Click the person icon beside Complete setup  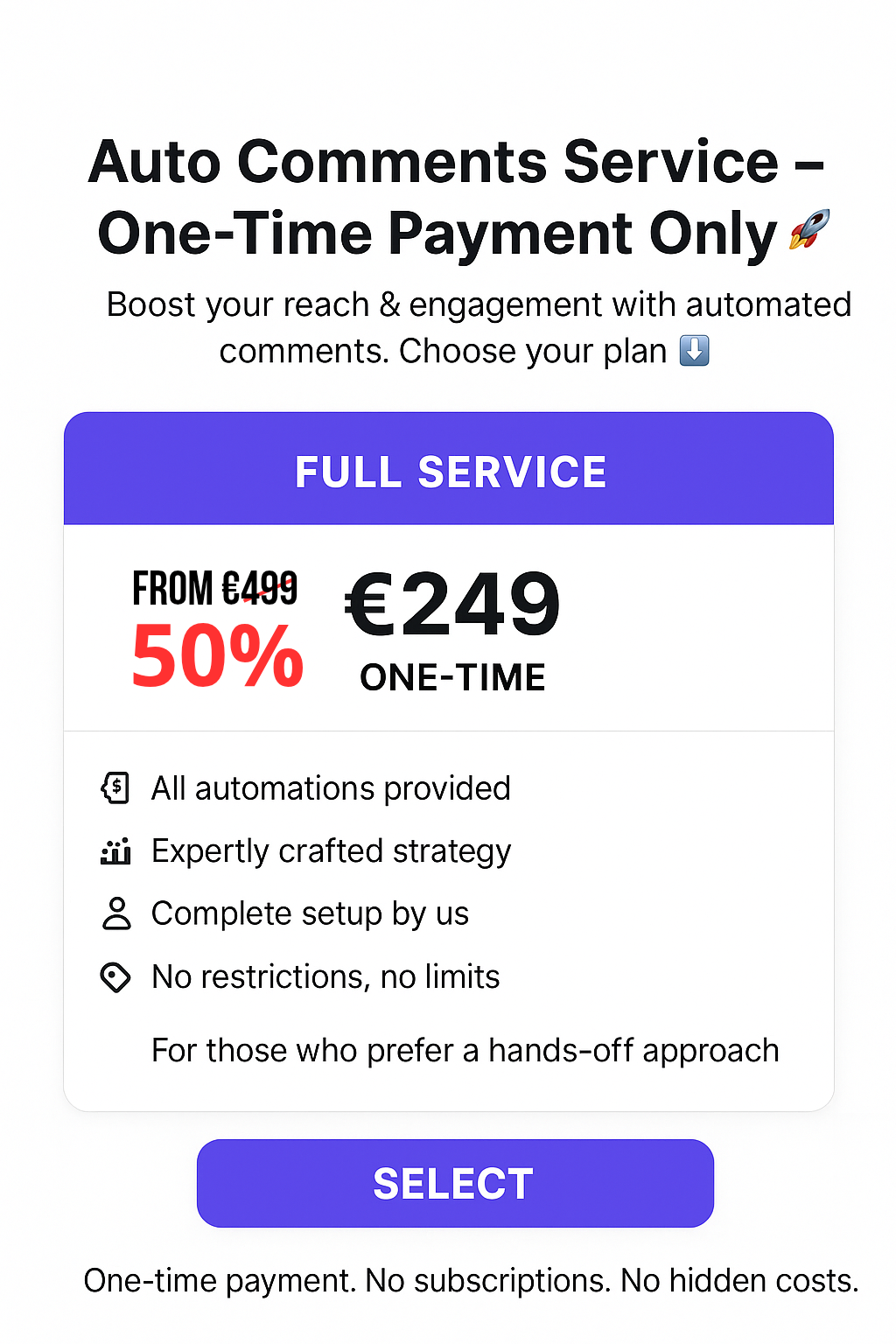point(115,913)
